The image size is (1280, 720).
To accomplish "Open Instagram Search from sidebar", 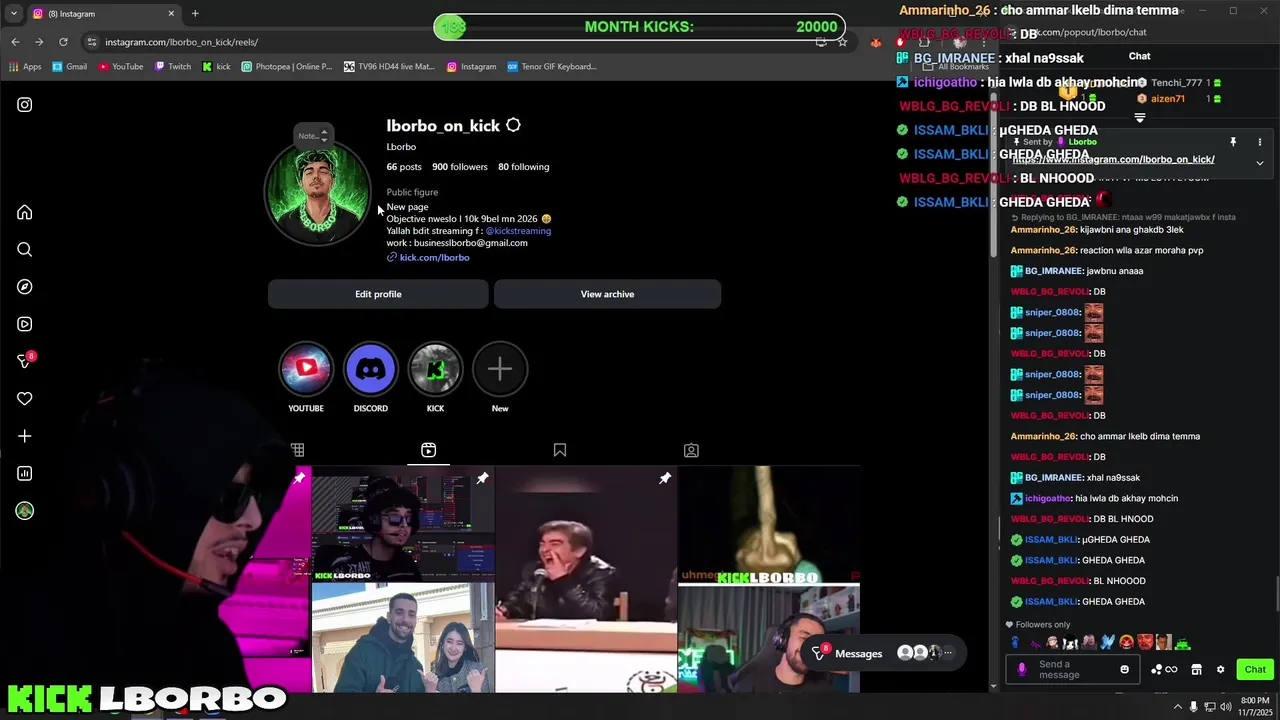I will (25, 250).
